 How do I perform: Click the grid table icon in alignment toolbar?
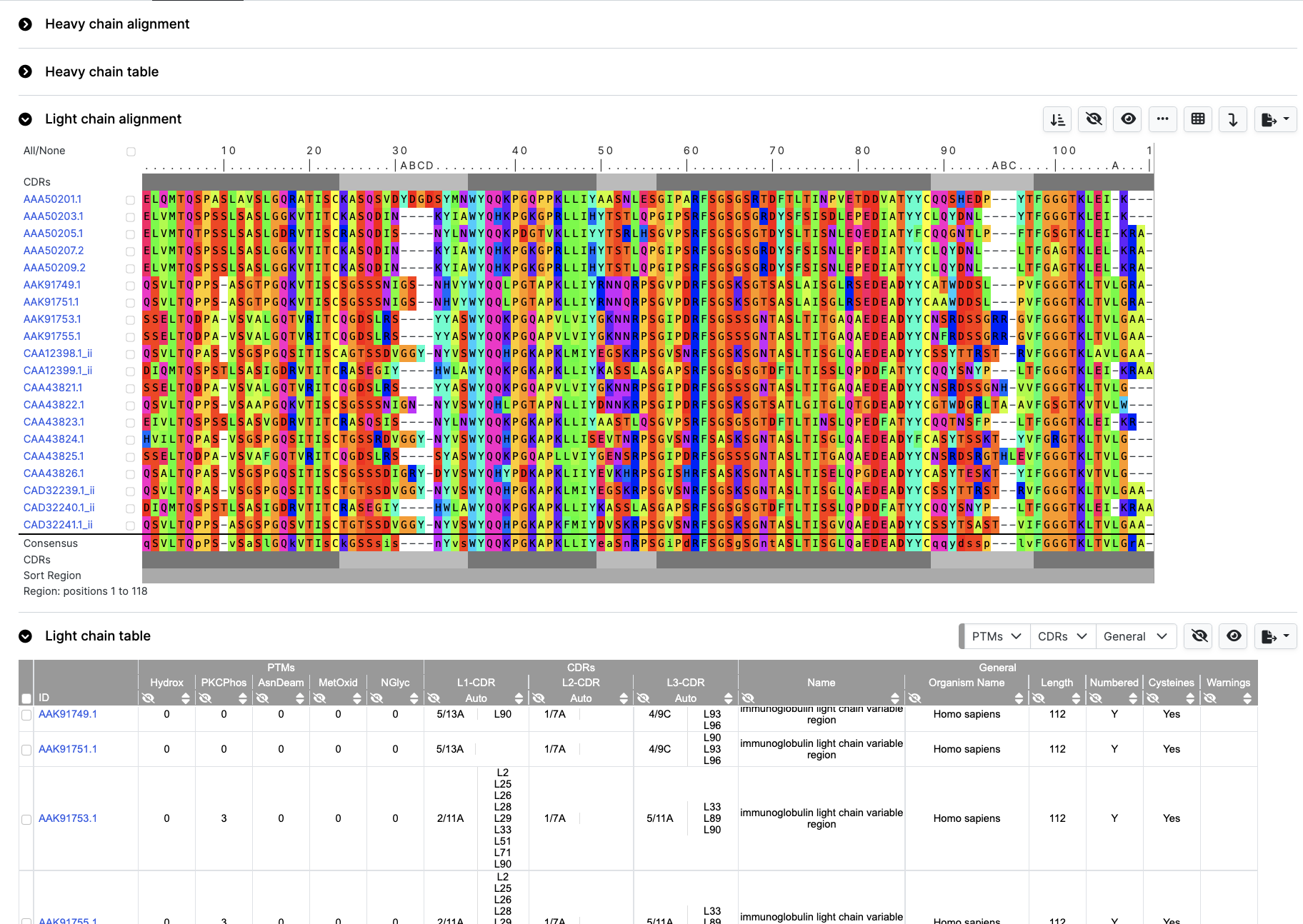pyautogui.click(x=1198, y=119)
